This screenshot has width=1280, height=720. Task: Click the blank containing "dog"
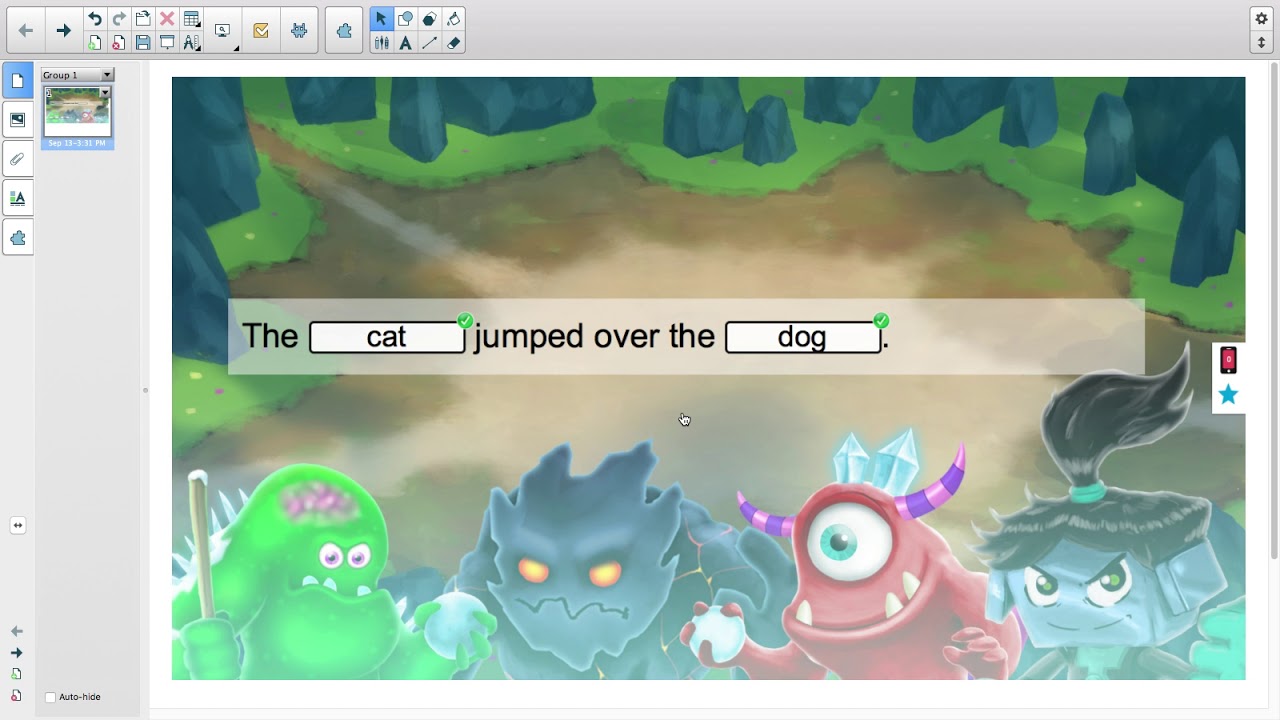(x=803, y=337)
